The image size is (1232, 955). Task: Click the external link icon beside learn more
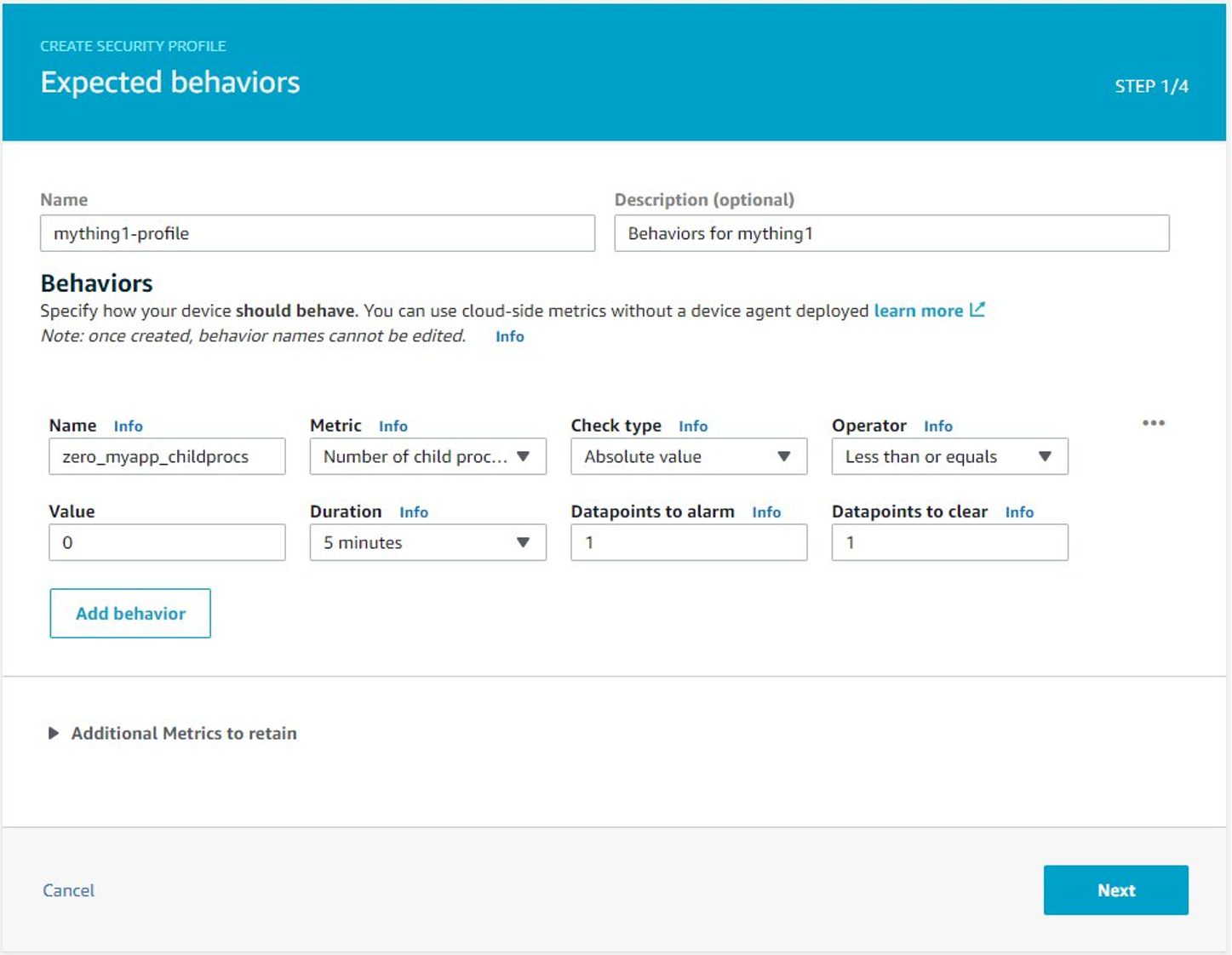click(977, 310)
